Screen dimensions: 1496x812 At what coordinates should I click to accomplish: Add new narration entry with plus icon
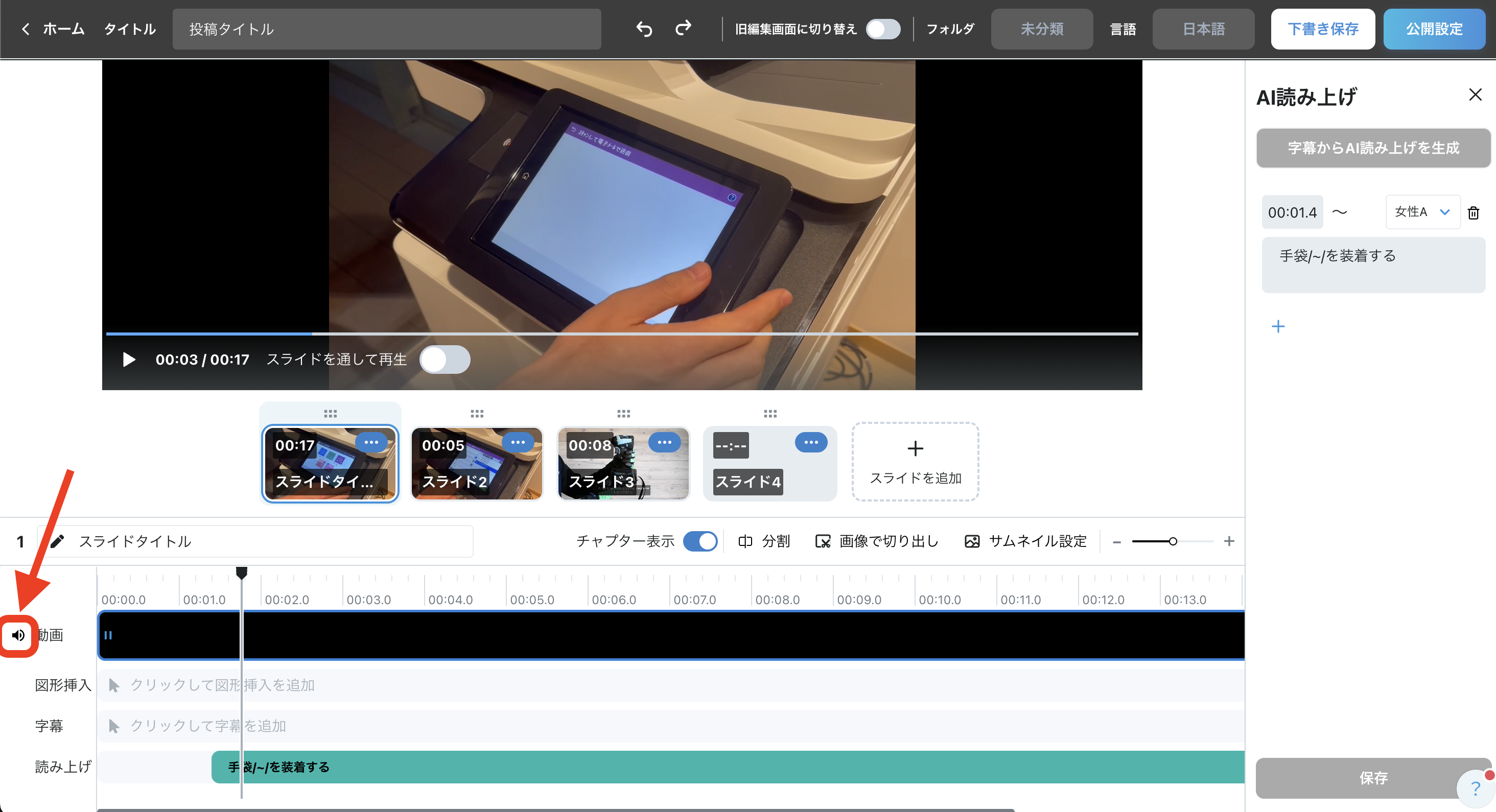(1278, 326)
